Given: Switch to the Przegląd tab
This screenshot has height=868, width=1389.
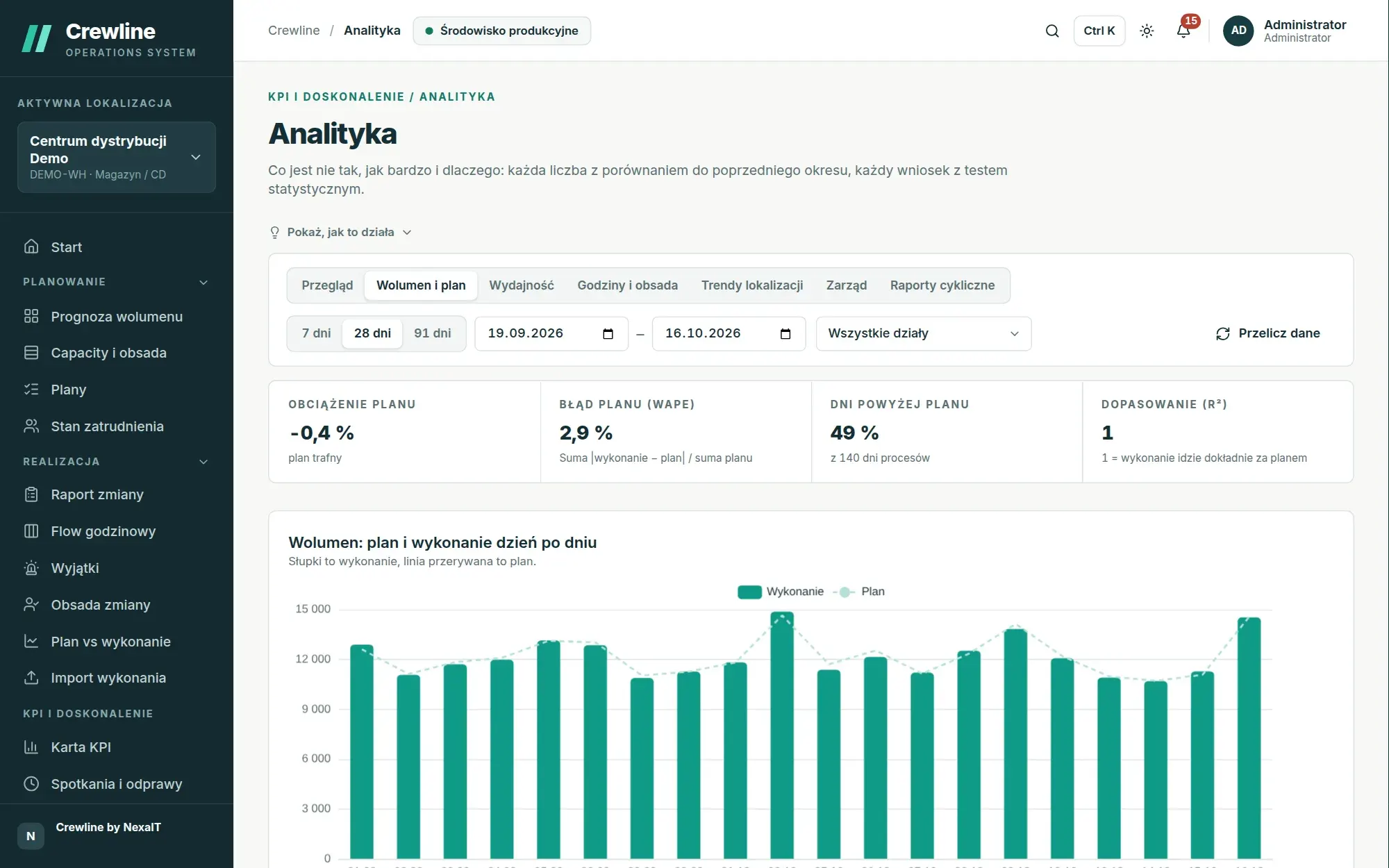Looking at the screenshot, I should (327, 285).
